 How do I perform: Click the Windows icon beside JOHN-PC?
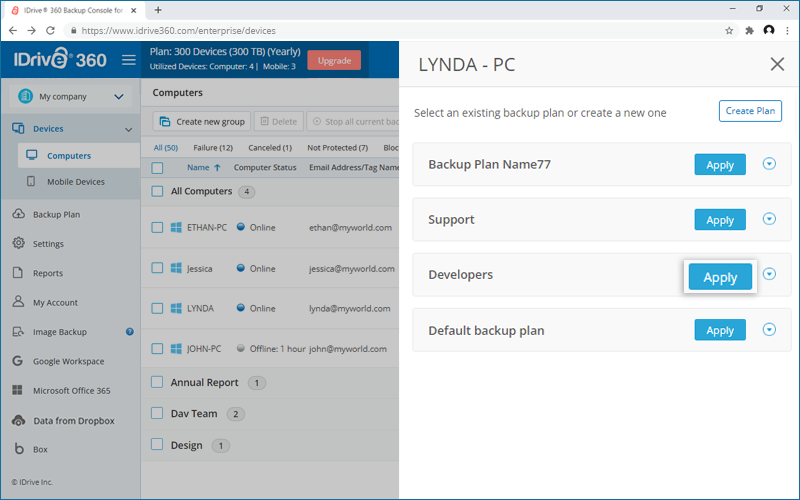click(176, 348)
